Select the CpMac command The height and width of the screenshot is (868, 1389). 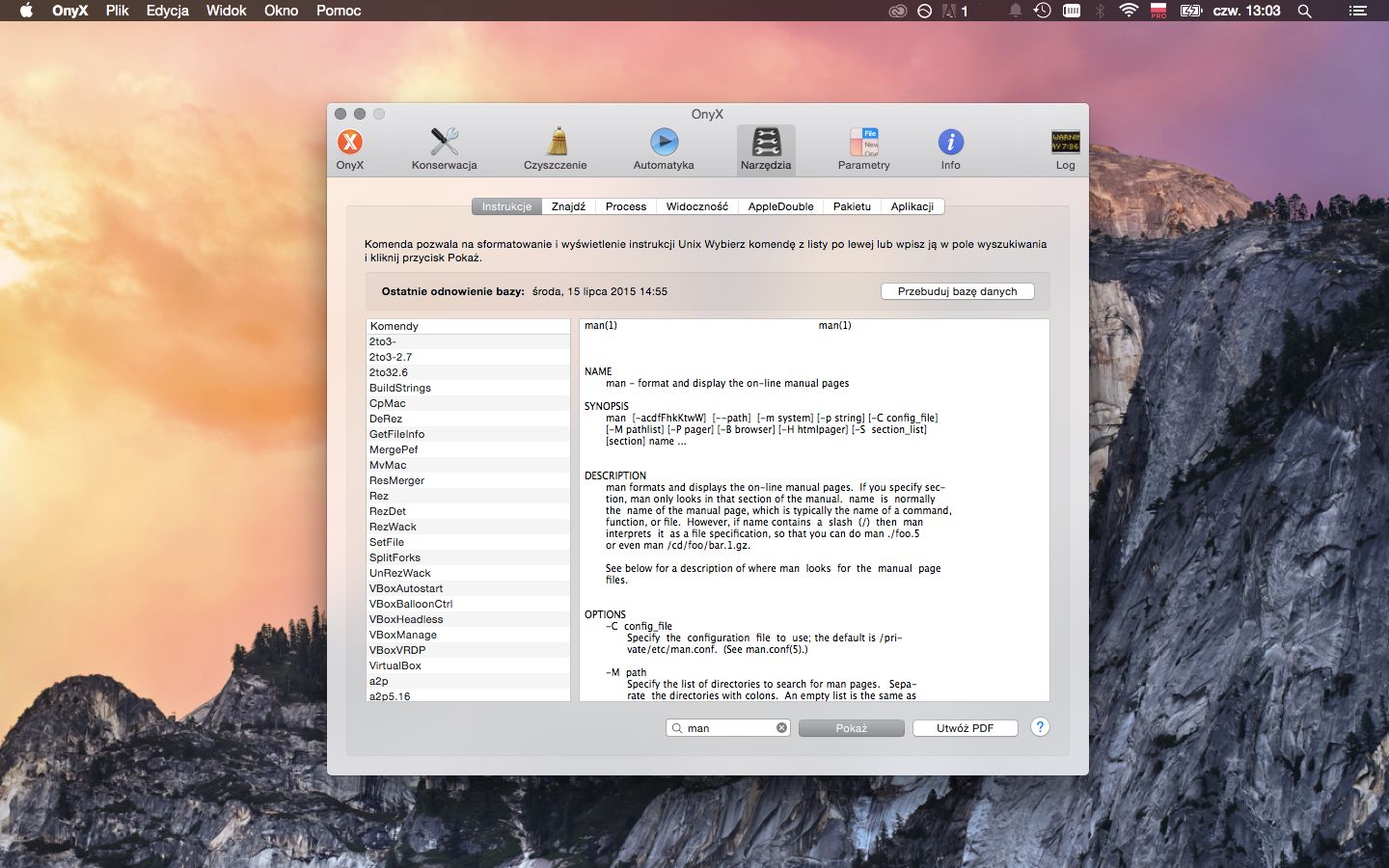468,403
